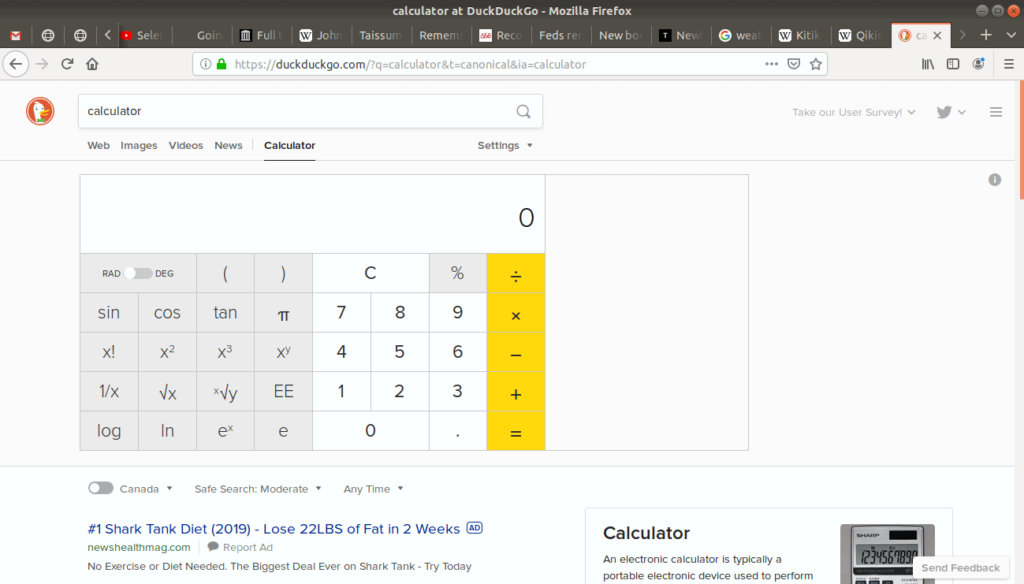
Task: Click the calculator info icon
Action: pos(995,180)
